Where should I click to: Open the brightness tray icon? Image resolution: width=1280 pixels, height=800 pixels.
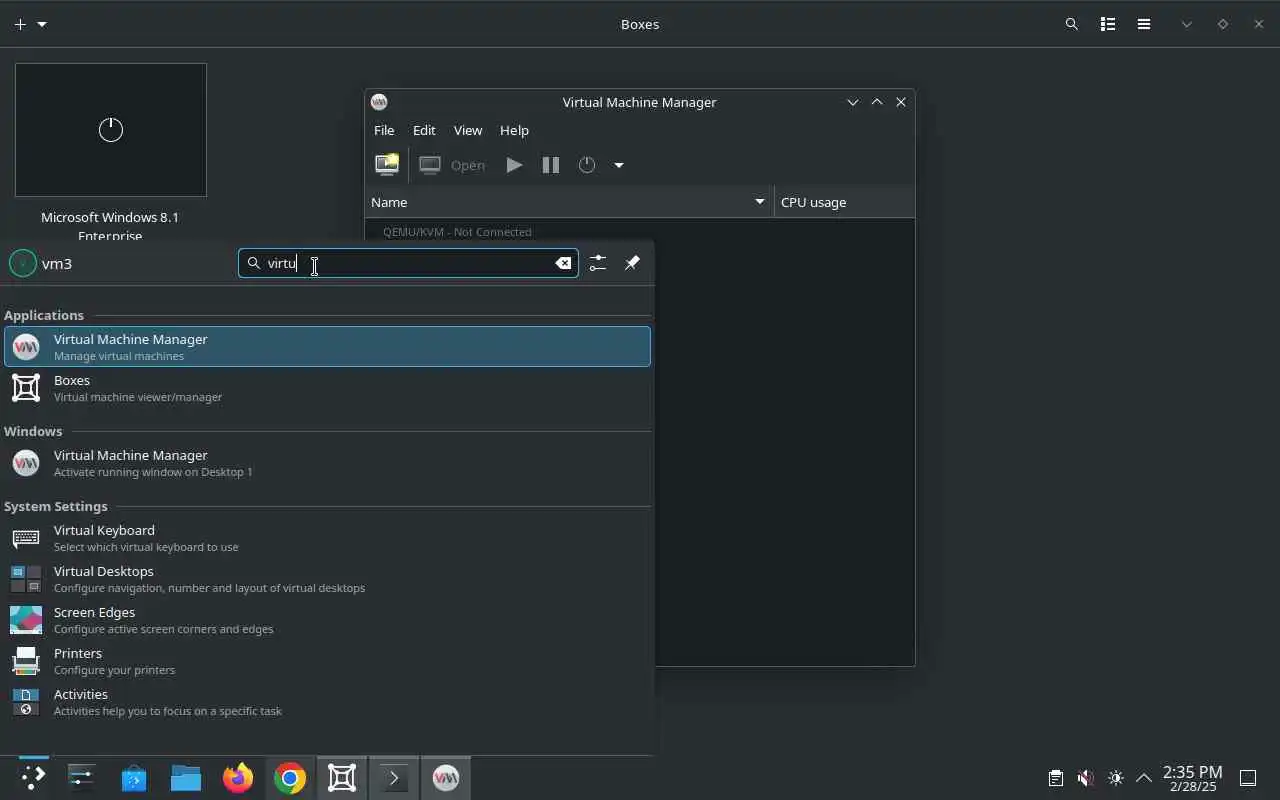(1116, 778)
